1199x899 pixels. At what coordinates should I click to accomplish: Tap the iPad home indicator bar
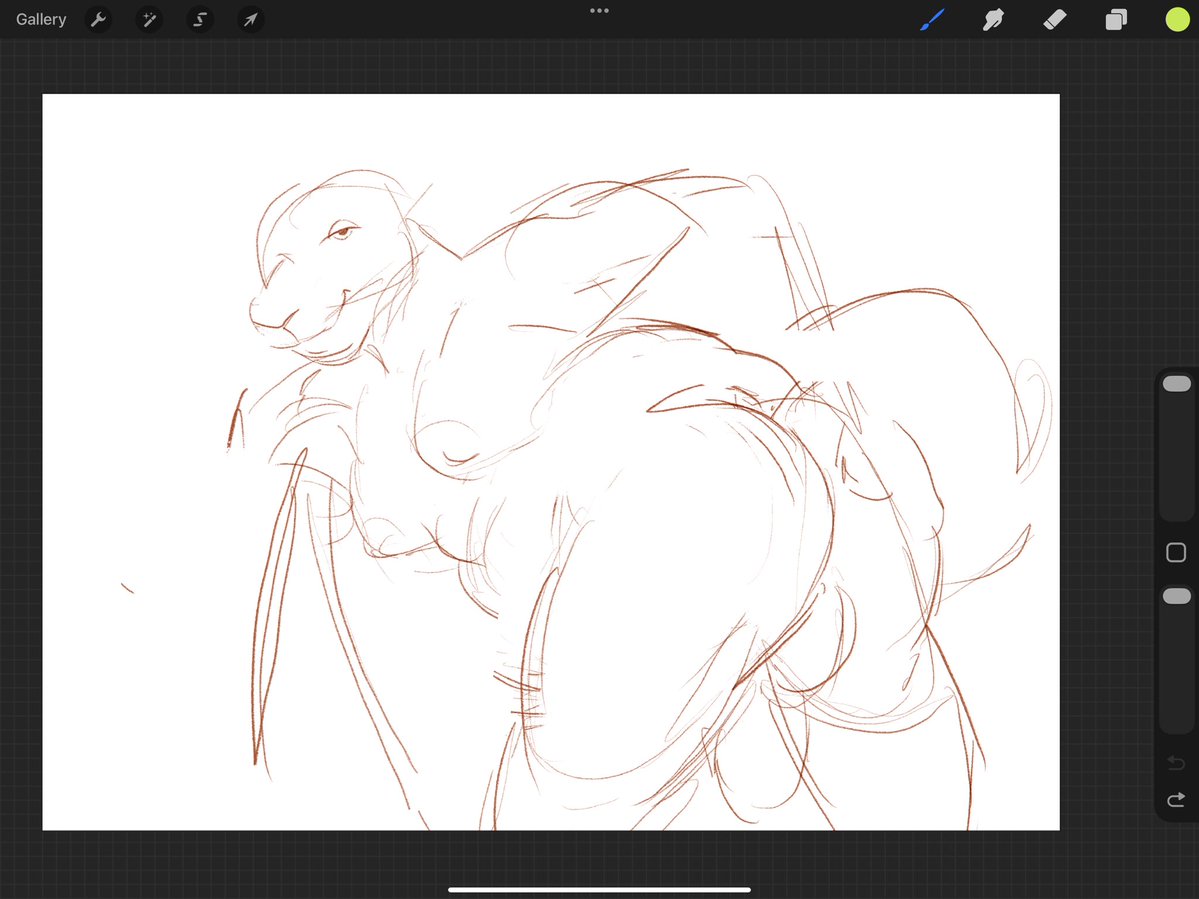(600, 890)
